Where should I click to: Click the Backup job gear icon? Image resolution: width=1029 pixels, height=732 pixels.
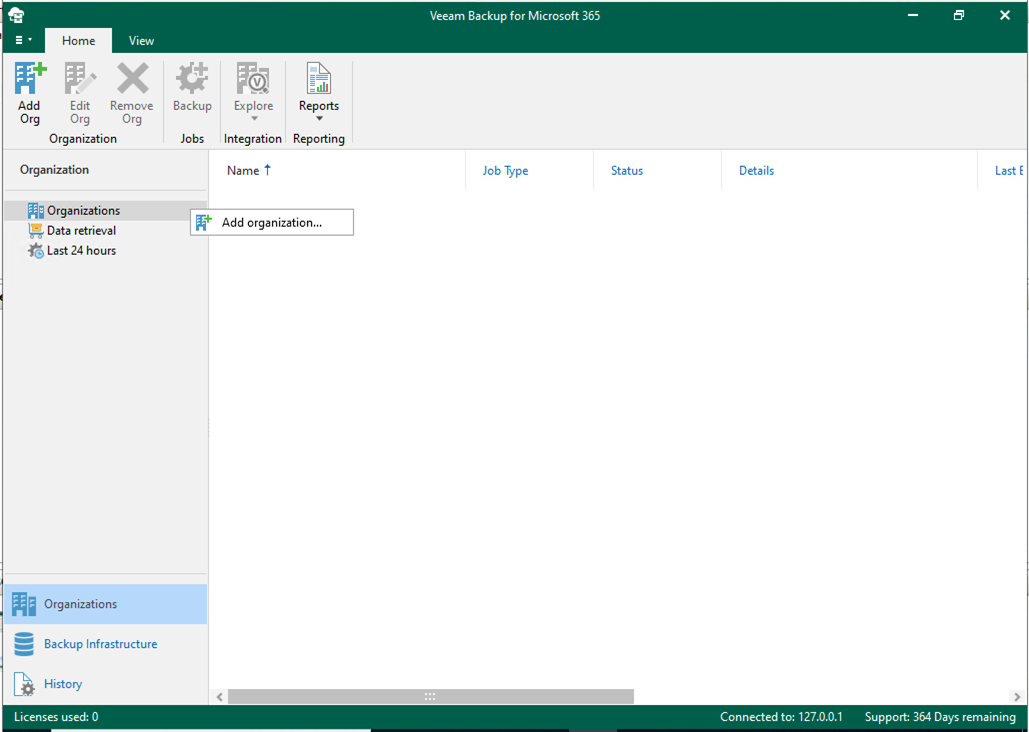192,79
